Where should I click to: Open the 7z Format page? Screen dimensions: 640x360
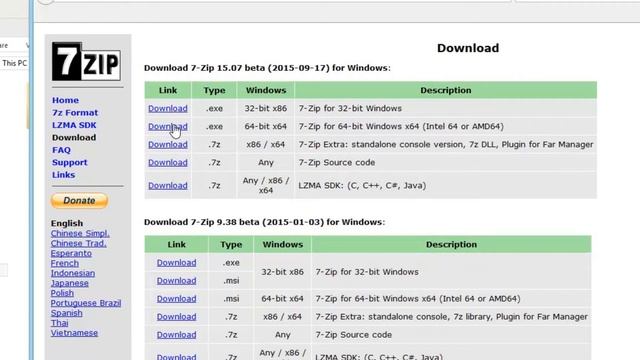[x=75, y=113]
